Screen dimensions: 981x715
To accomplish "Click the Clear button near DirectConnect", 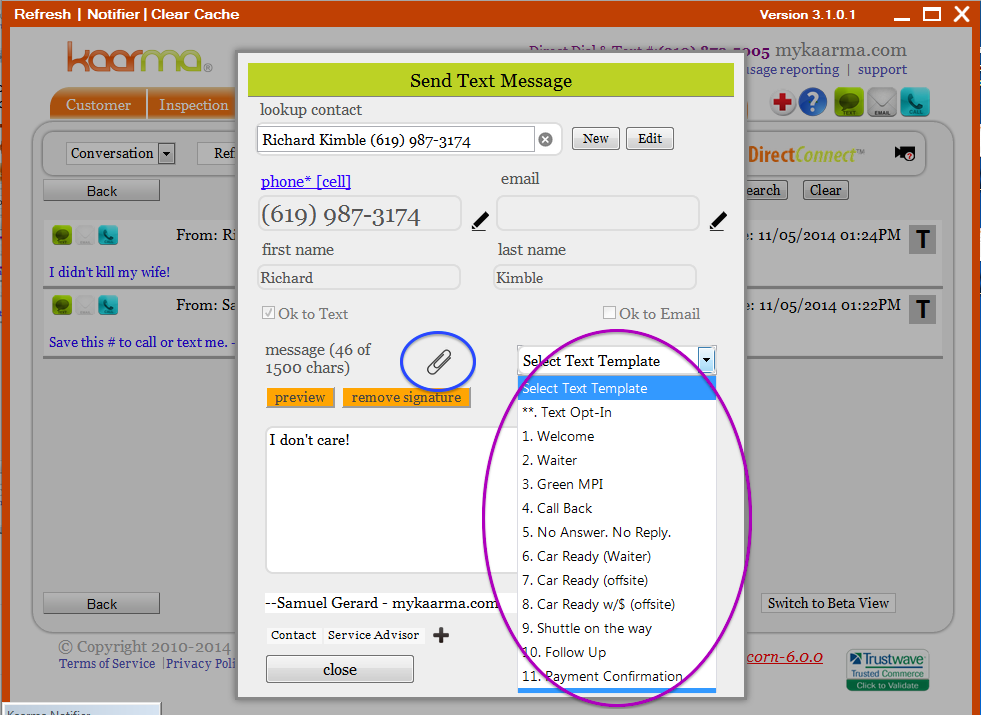I will click(825, 190).
